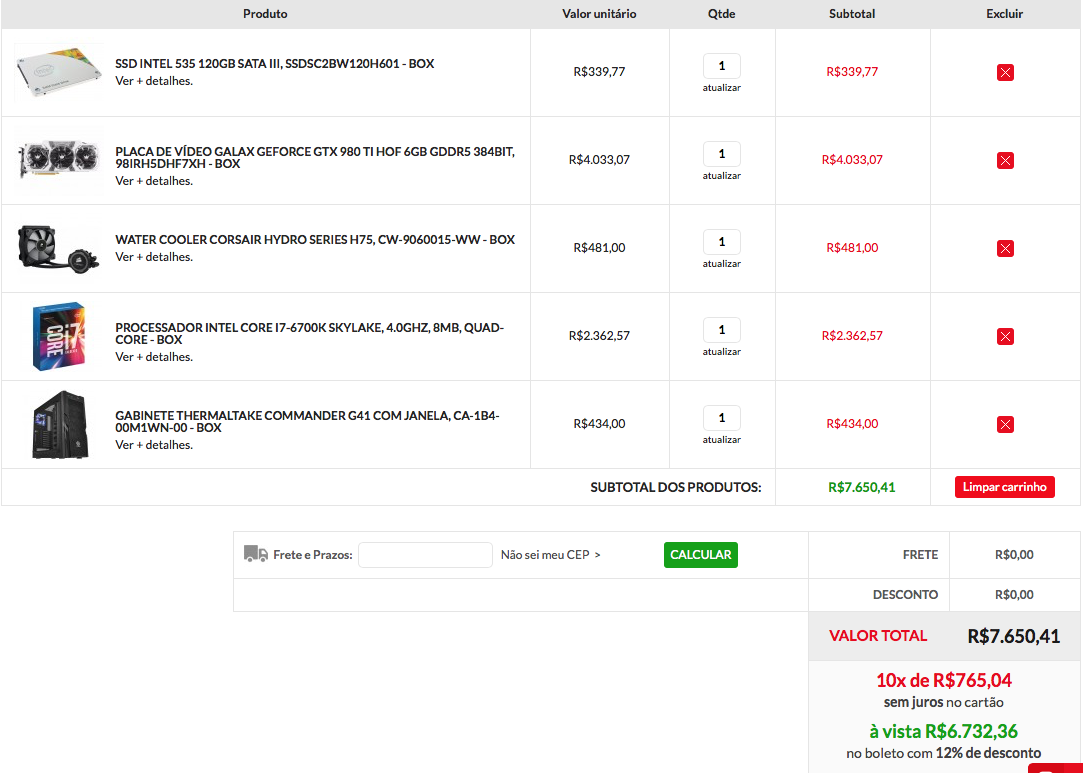View the Corsair water cooler product image
1083x773 pixels.
pos(58,249)
